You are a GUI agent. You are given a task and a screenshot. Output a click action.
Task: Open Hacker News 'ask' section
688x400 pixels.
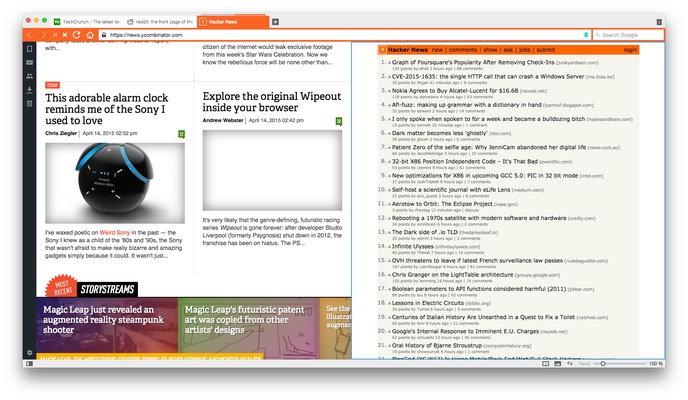508,50
